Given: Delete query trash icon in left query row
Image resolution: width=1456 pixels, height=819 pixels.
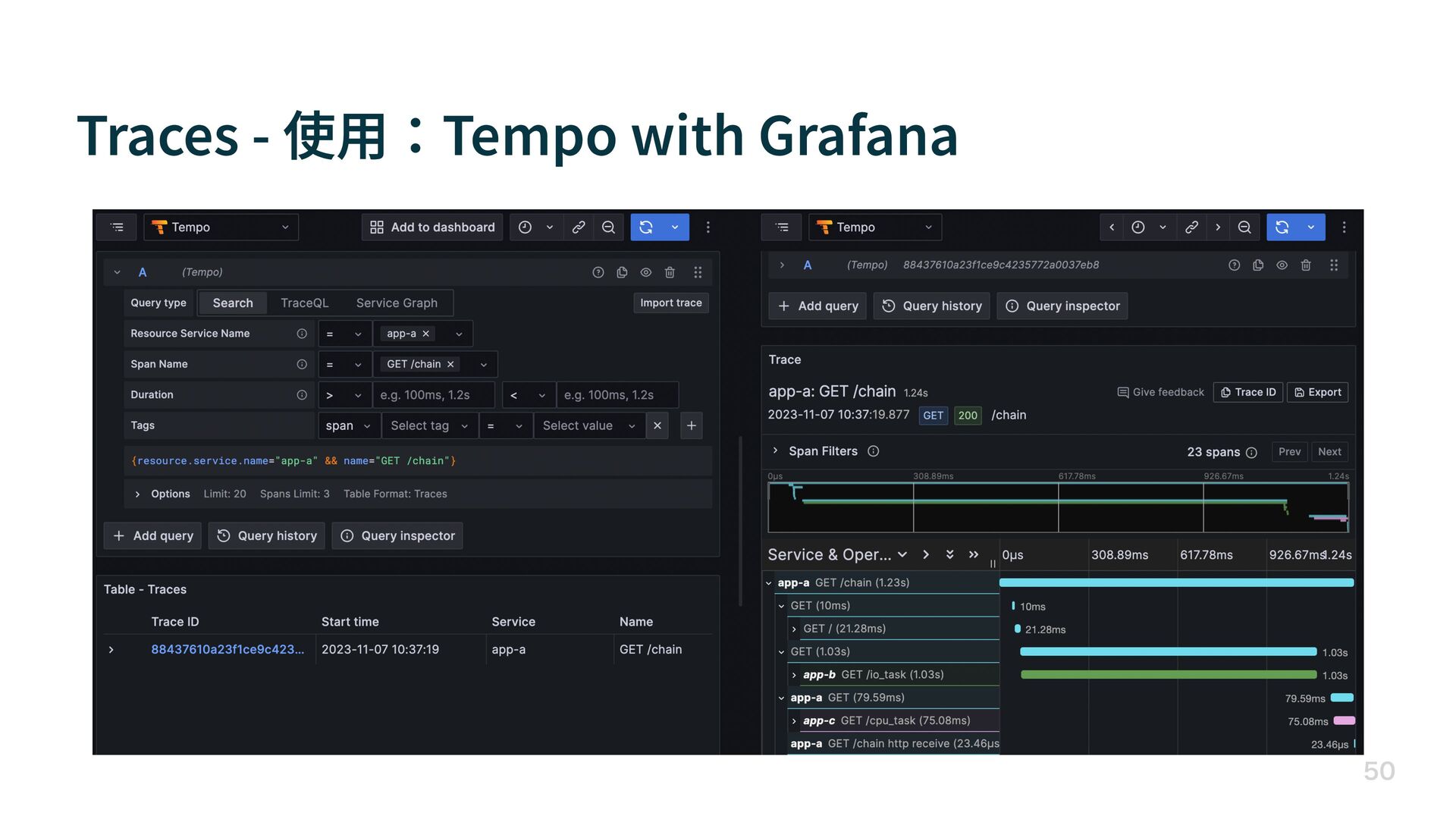Looking at the screenshot, I should (670, 272).
